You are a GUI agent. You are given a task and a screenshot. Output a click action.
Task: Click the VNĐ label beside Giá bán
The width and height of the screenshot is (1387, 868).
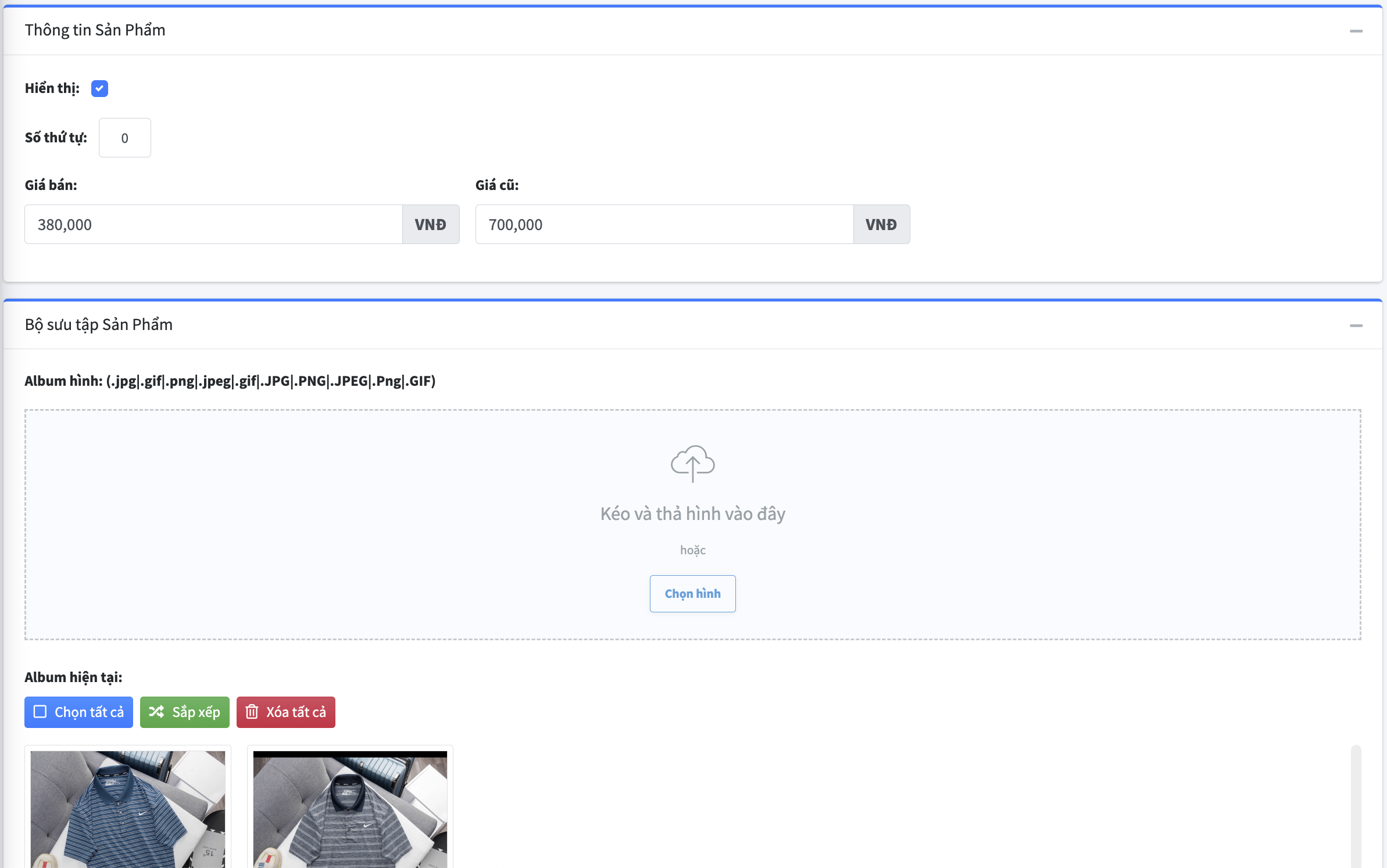(x=430, y=224)
